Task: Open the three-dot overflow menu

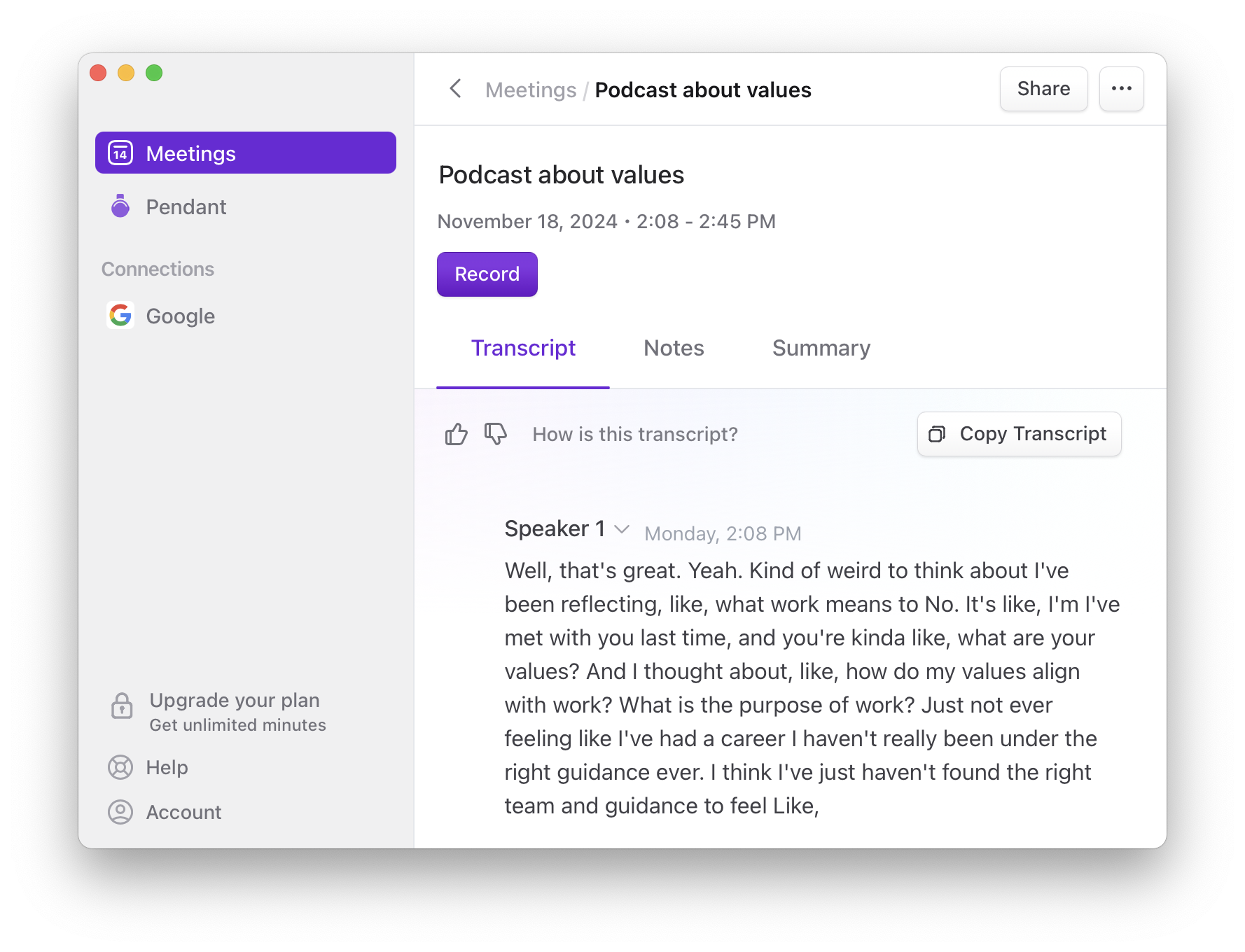Action: (1121, 88)
